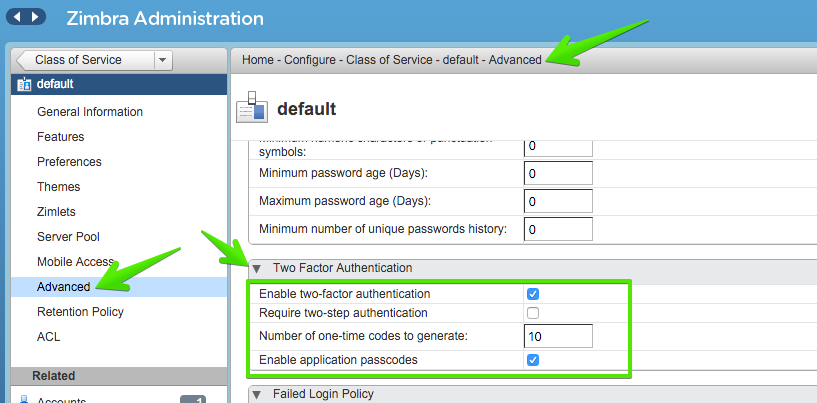This screenshot has width=817, height=403.
Task: Click the punctuation symbols minimum field
Action: click(558, 148)
